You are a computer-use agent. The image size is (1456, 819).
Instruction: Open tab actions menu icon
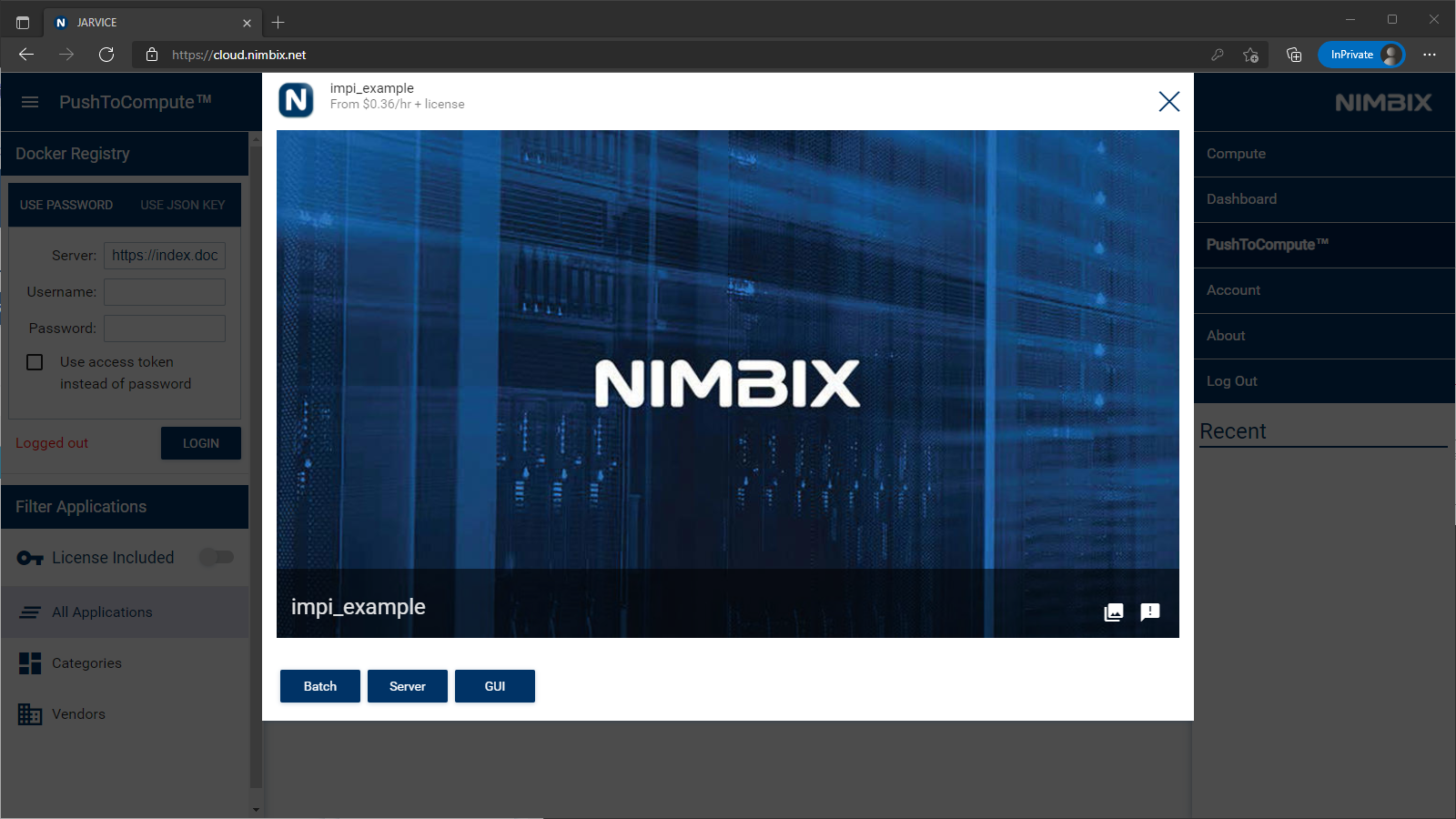23,23
